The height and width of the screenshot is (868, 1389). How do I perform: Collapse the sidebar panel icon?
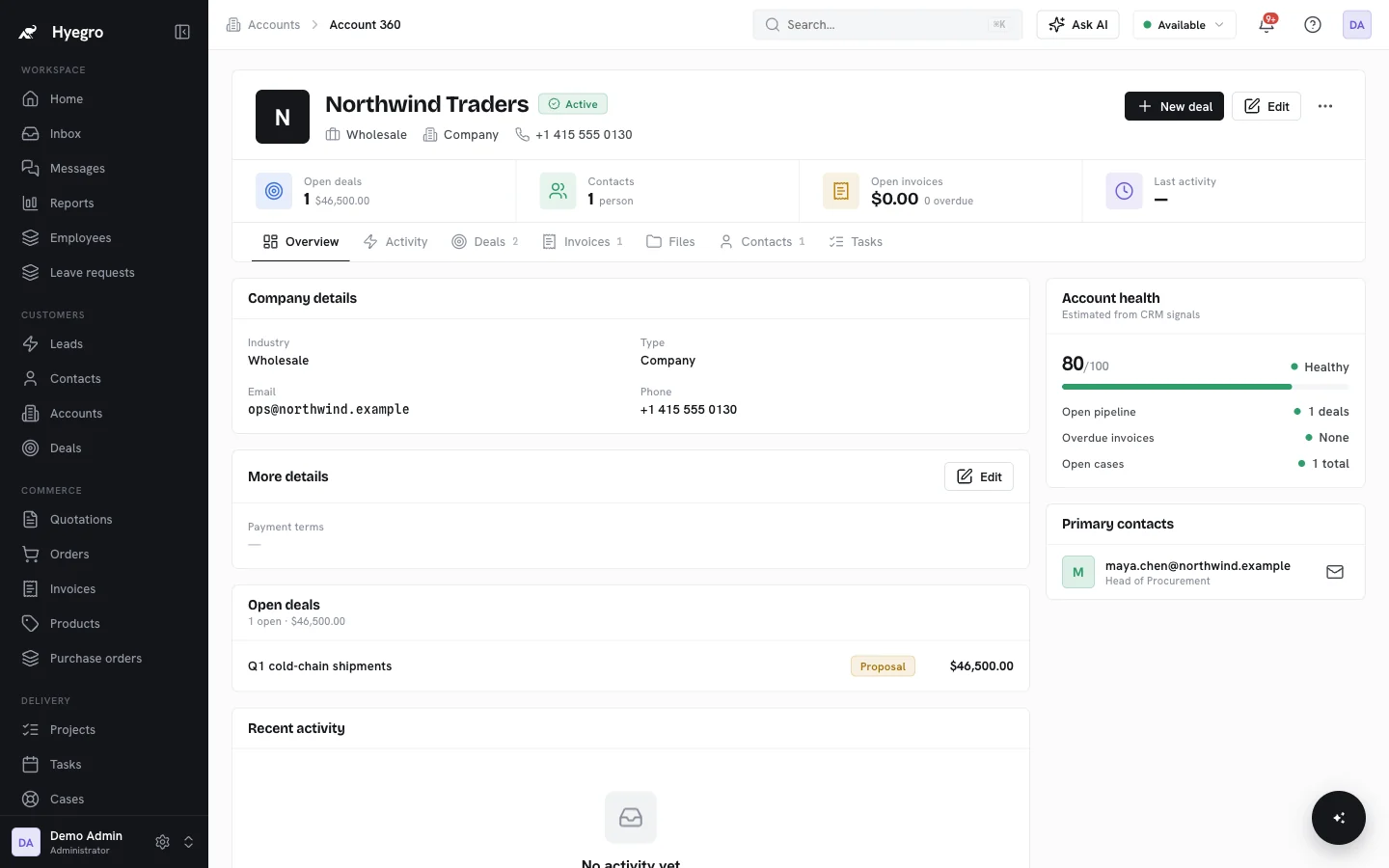[182, 32]
